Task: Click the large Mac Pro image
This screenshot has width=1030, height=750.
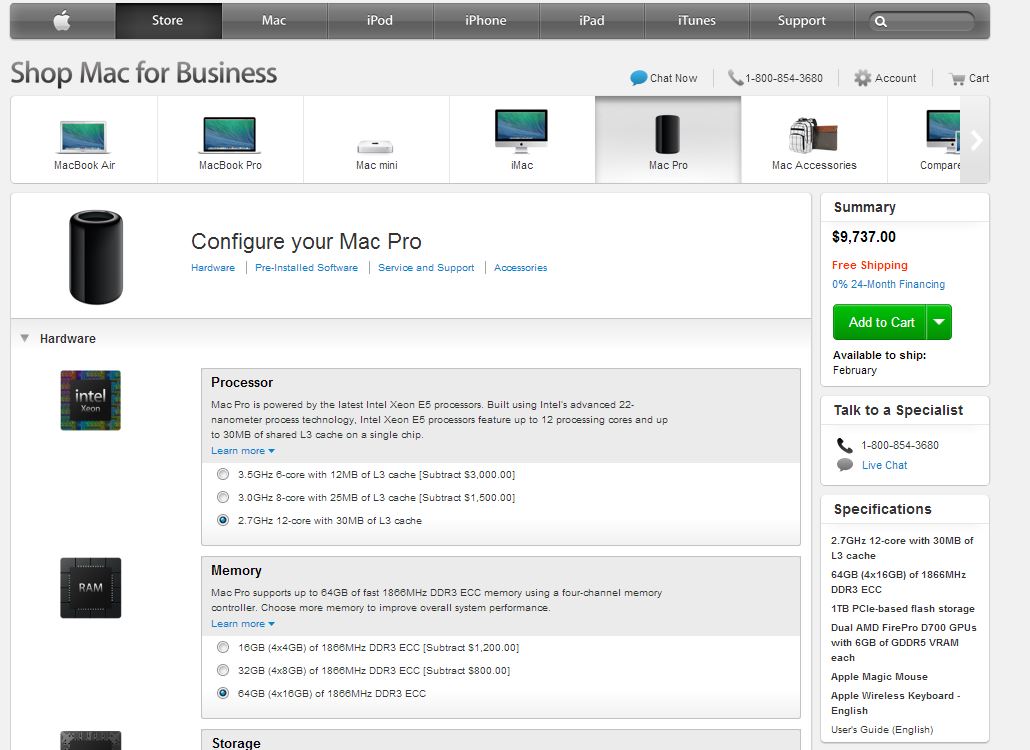Action: coord(96,257)
